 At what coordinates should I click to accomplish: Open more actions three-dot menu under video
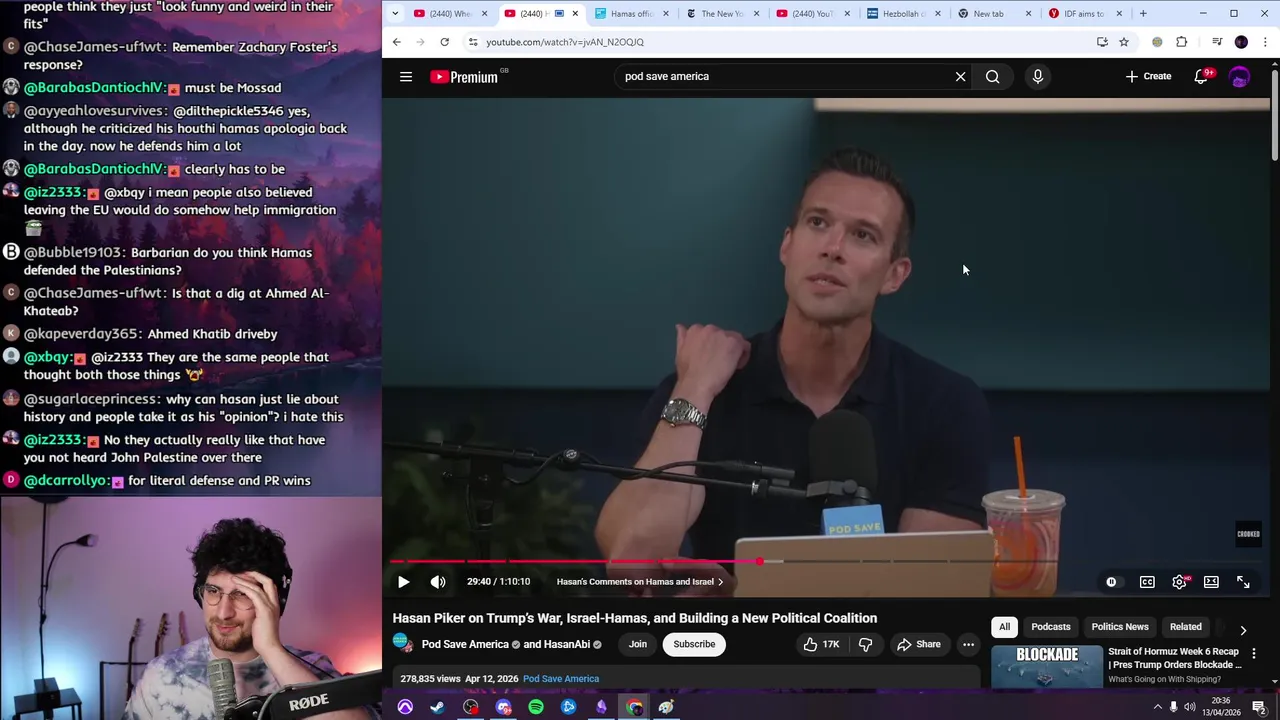pos(968,645)
